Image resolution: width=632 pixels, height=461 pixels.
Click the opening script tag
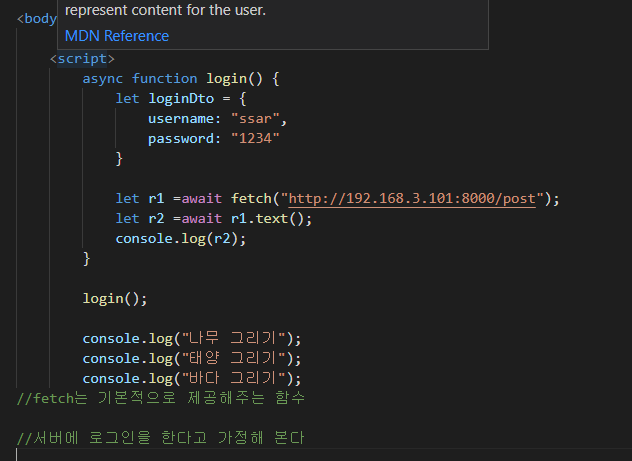(82, 59)
